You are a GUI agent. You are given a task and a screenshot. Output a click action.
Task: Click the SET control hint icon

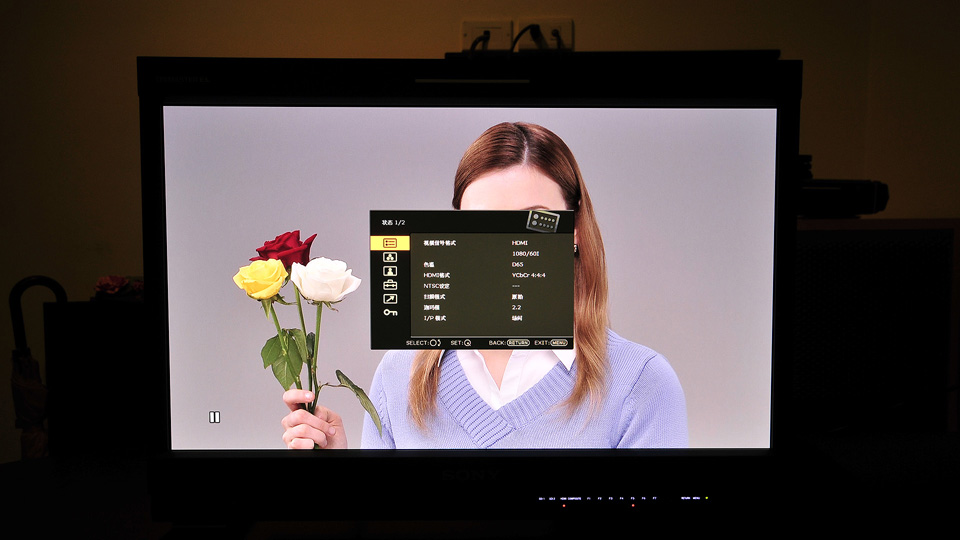click(x=467, y=343)
